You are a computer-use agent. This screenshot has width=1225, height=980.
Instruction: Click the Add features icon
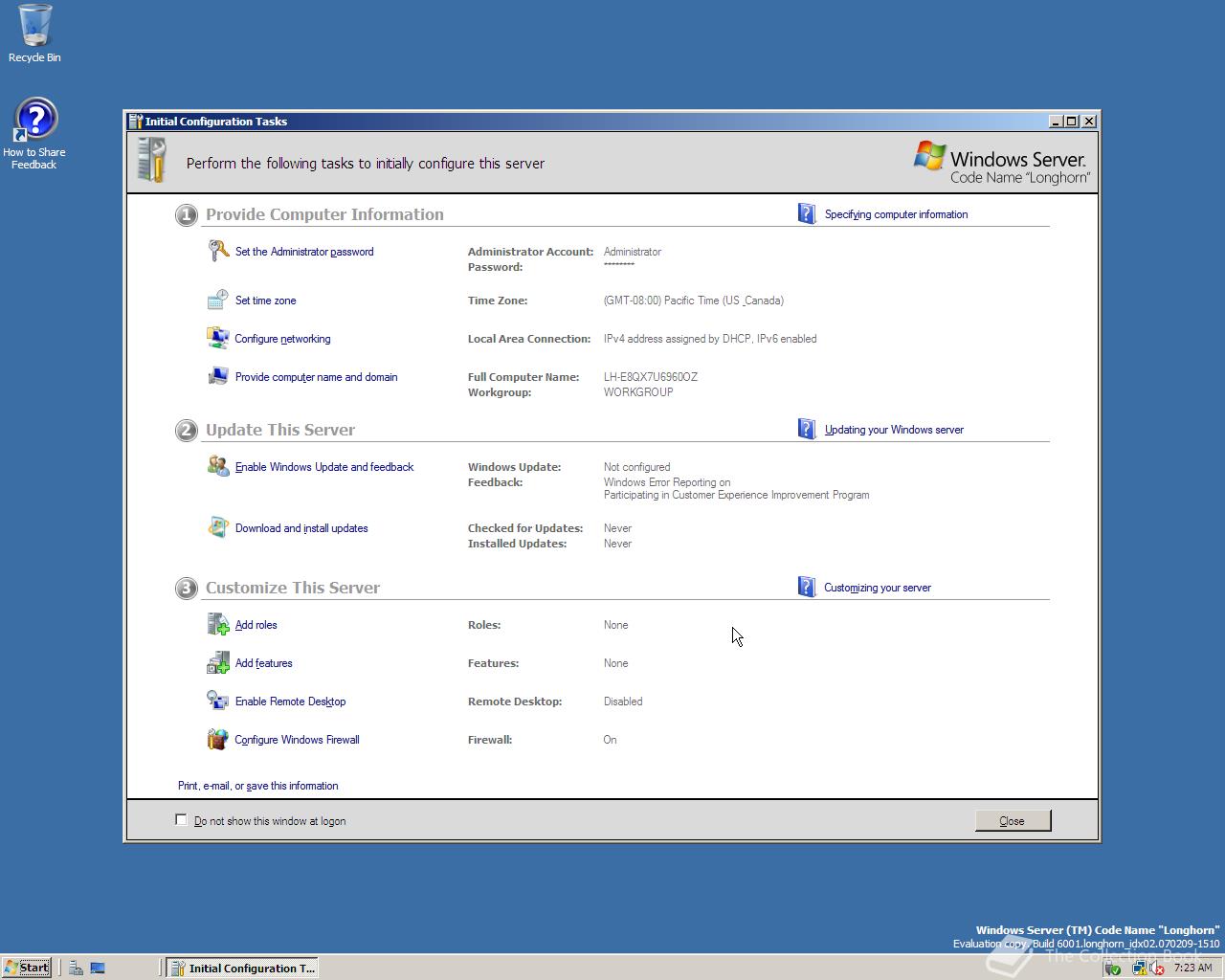tap(218, 662)
